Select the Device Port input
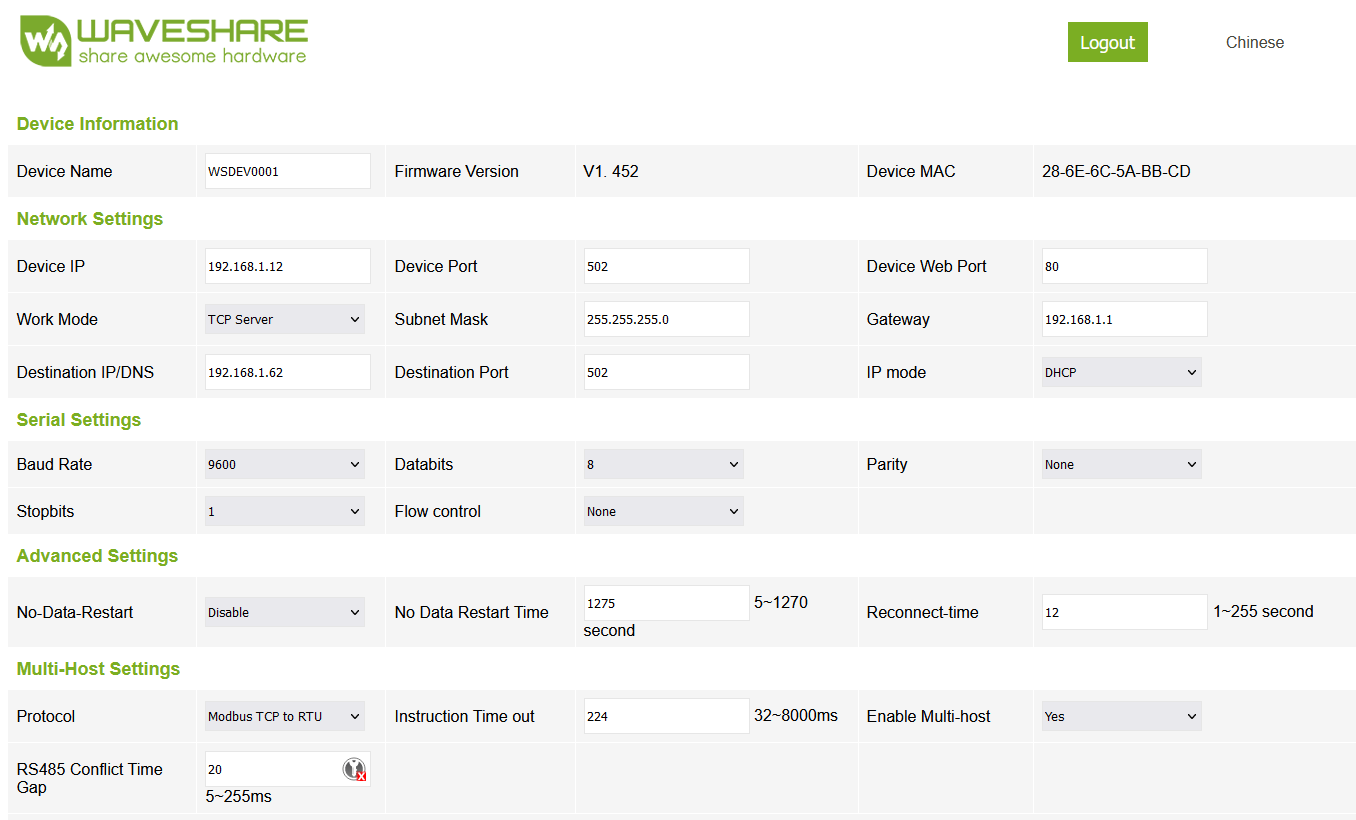1356x820 pixels. [667, 266]
